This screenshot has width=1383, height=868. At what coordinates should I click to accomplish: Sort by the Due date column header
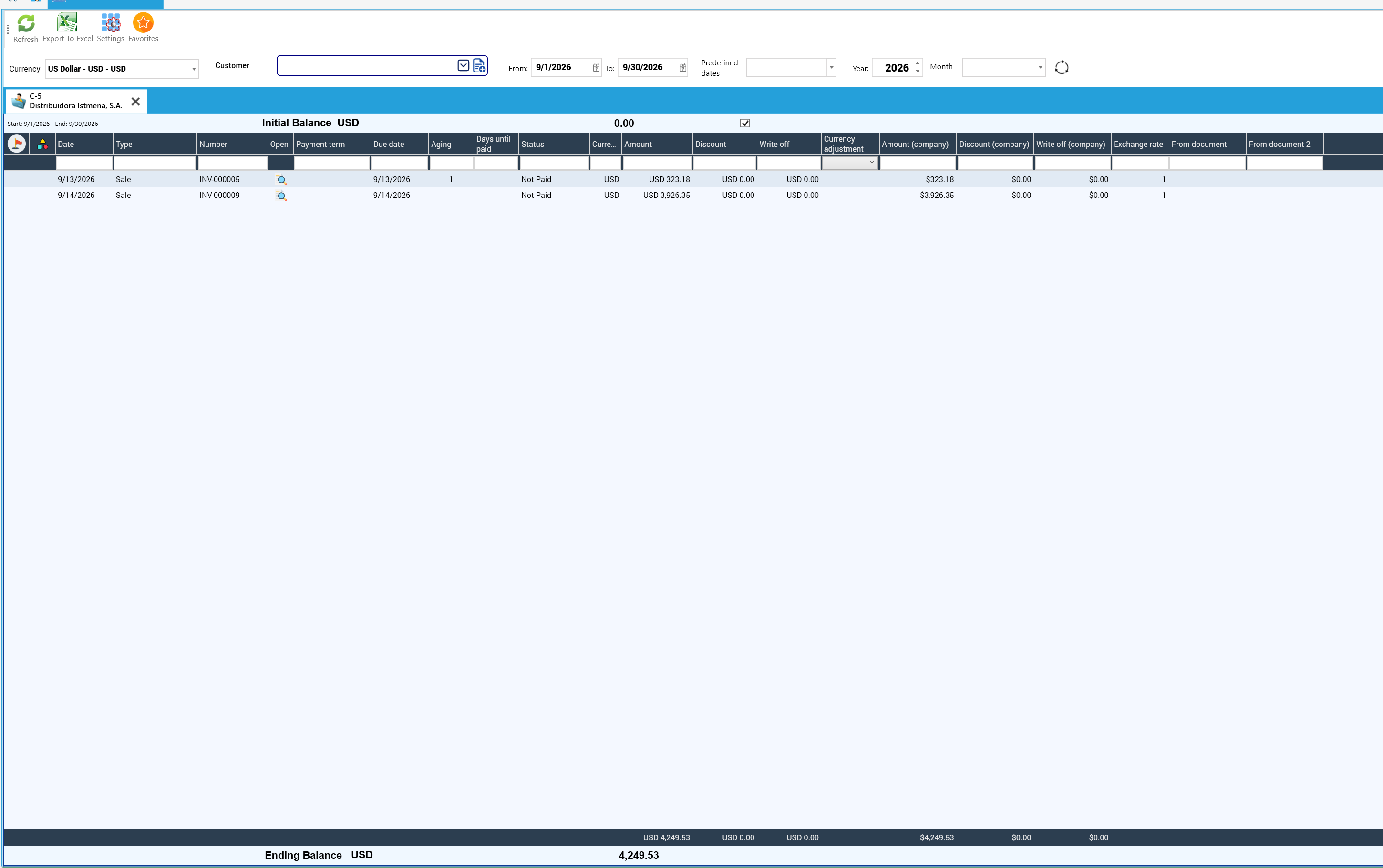(400, 144)
